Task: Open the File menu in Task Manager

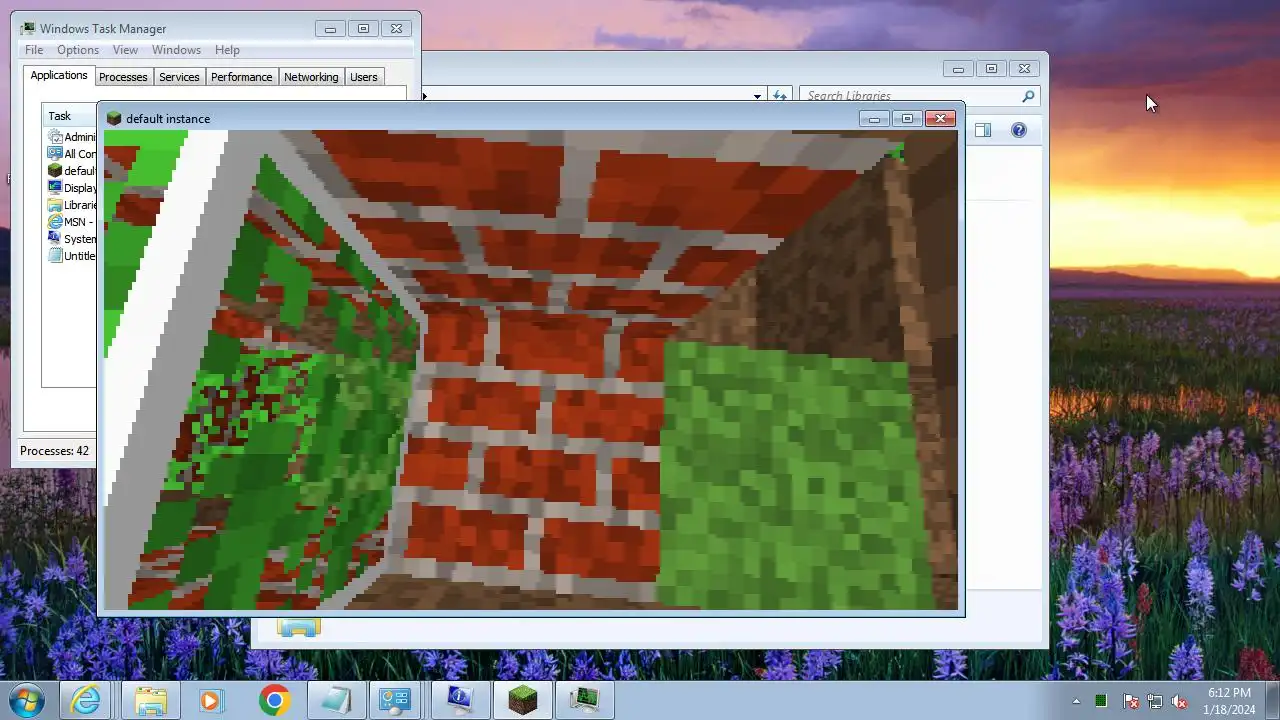Action: tap(34, 50)
